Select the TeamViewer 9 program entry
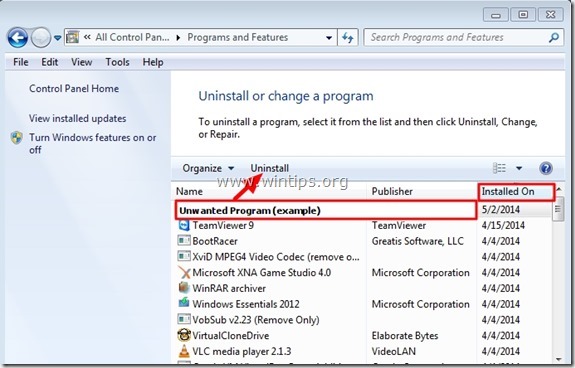 click(223, 225)
